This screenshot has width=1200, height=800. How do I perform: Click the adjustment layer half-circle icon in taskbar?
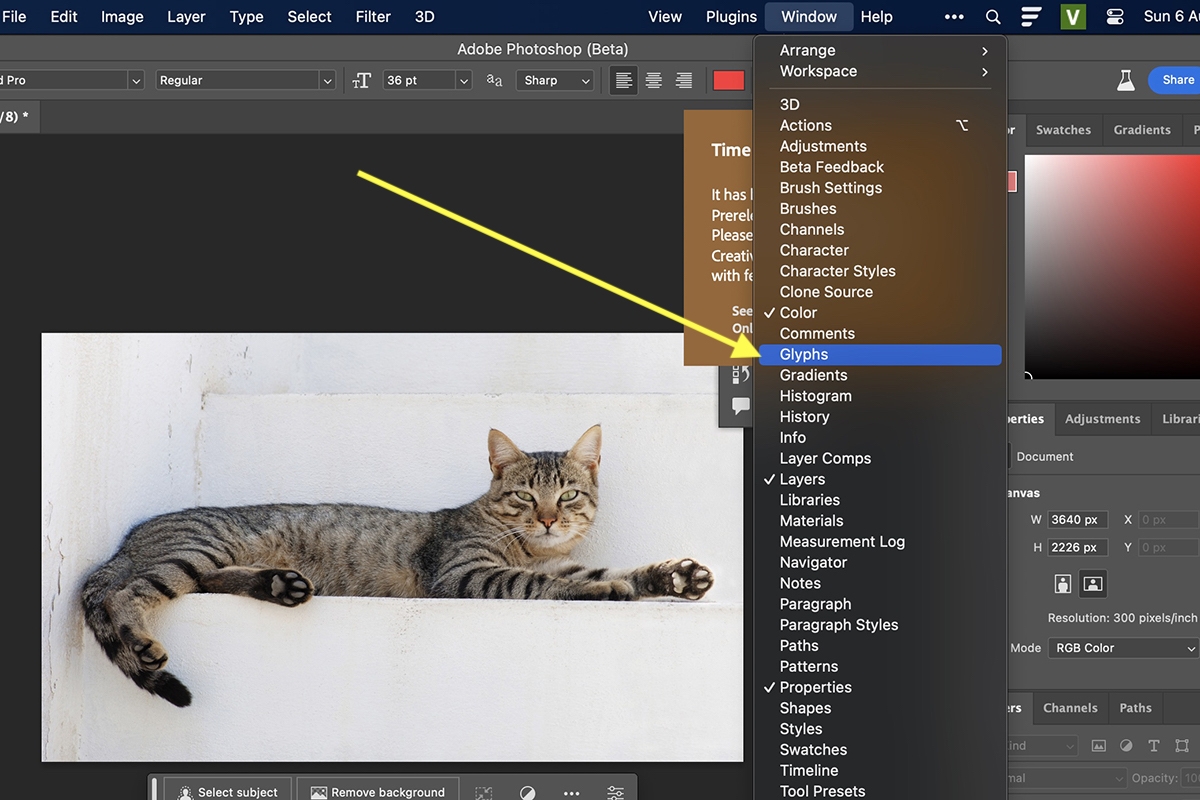[x=527, y=792]
